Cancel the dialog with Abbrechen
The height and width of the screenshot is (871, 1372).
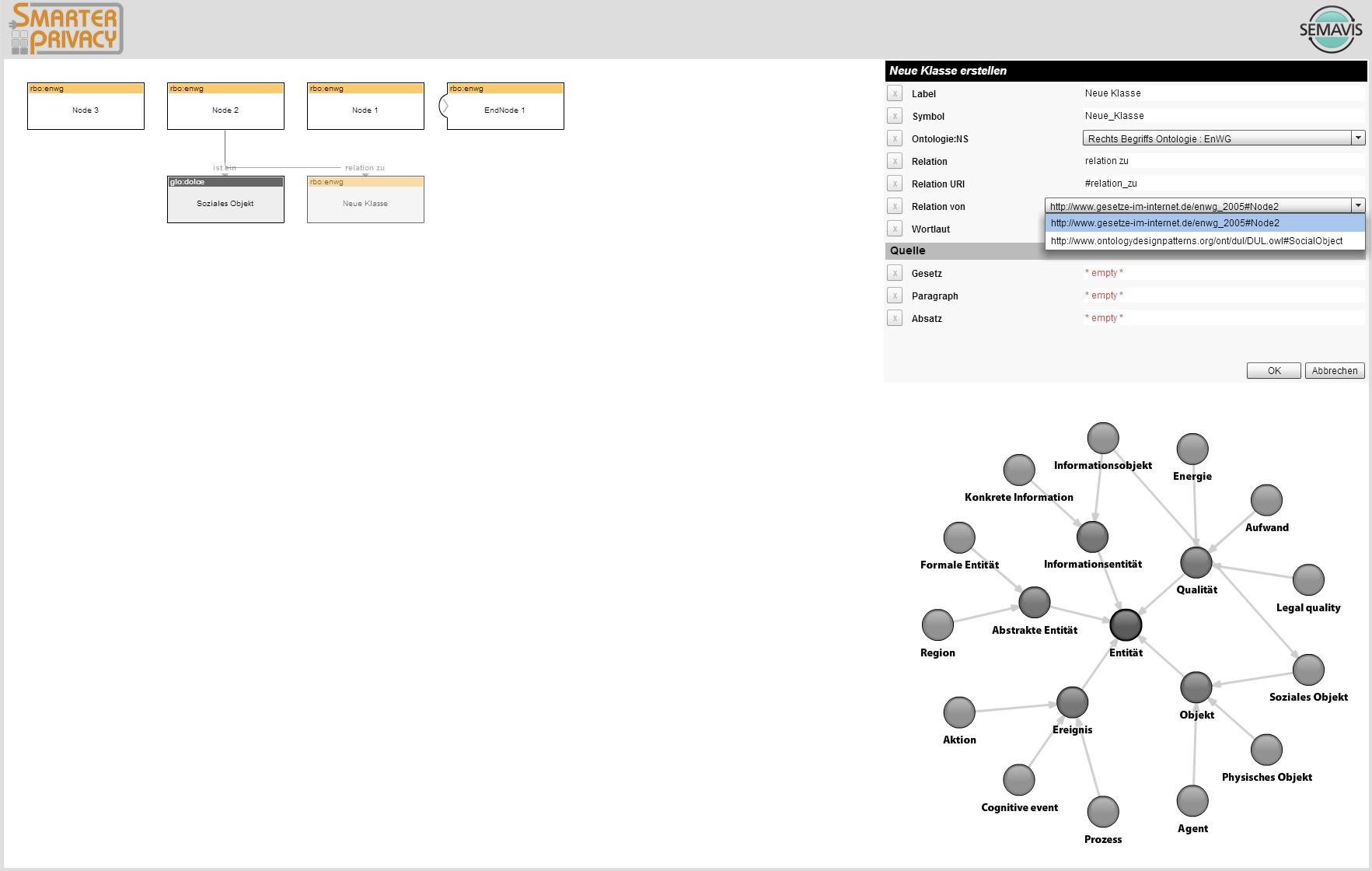tap(1334, 370)
